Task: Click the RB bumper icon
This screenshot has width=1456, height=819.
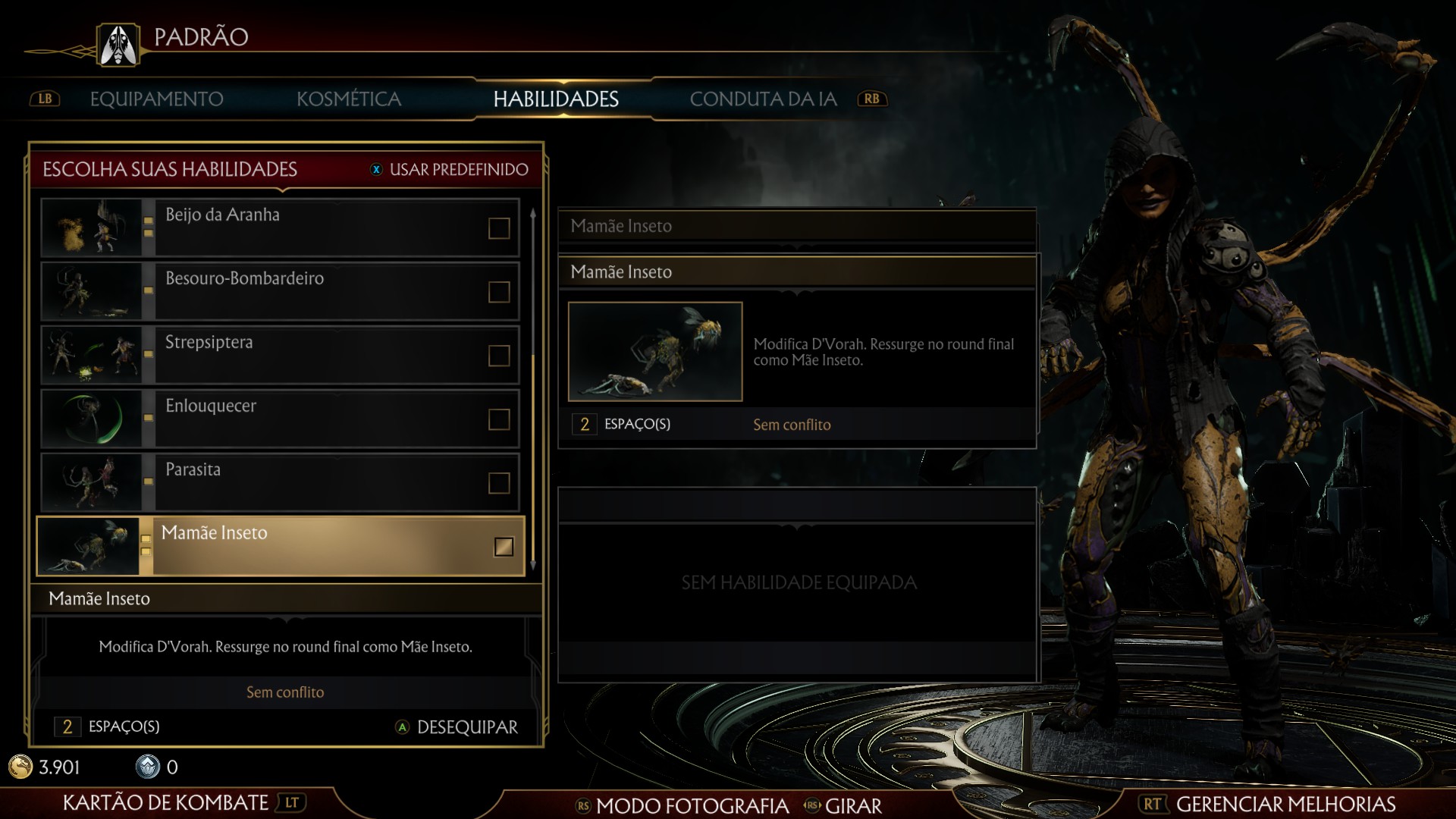Action: click(872, 99)
